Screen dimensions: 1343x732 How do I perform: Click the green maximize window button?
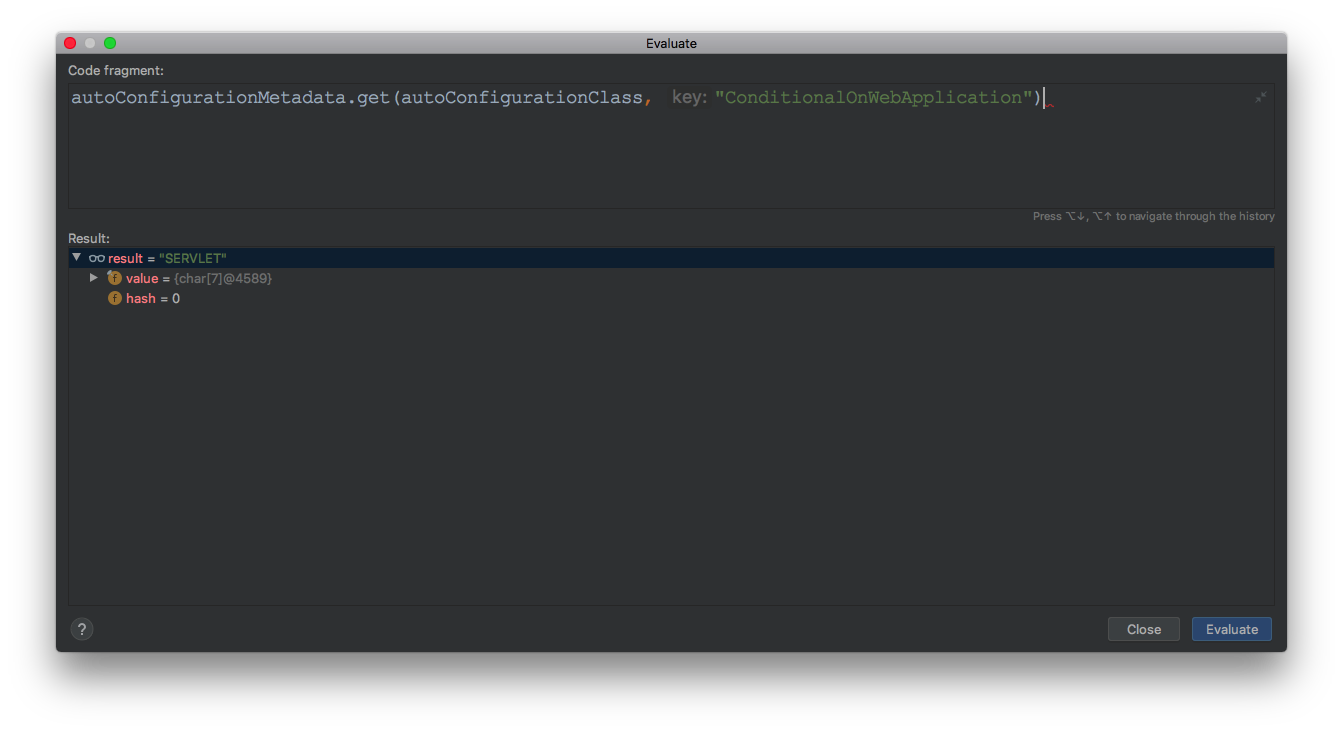pyautogui.click(x=110, y=43)
